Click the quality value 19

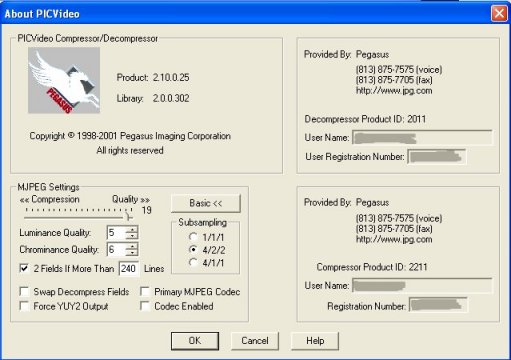click(146, 210)
